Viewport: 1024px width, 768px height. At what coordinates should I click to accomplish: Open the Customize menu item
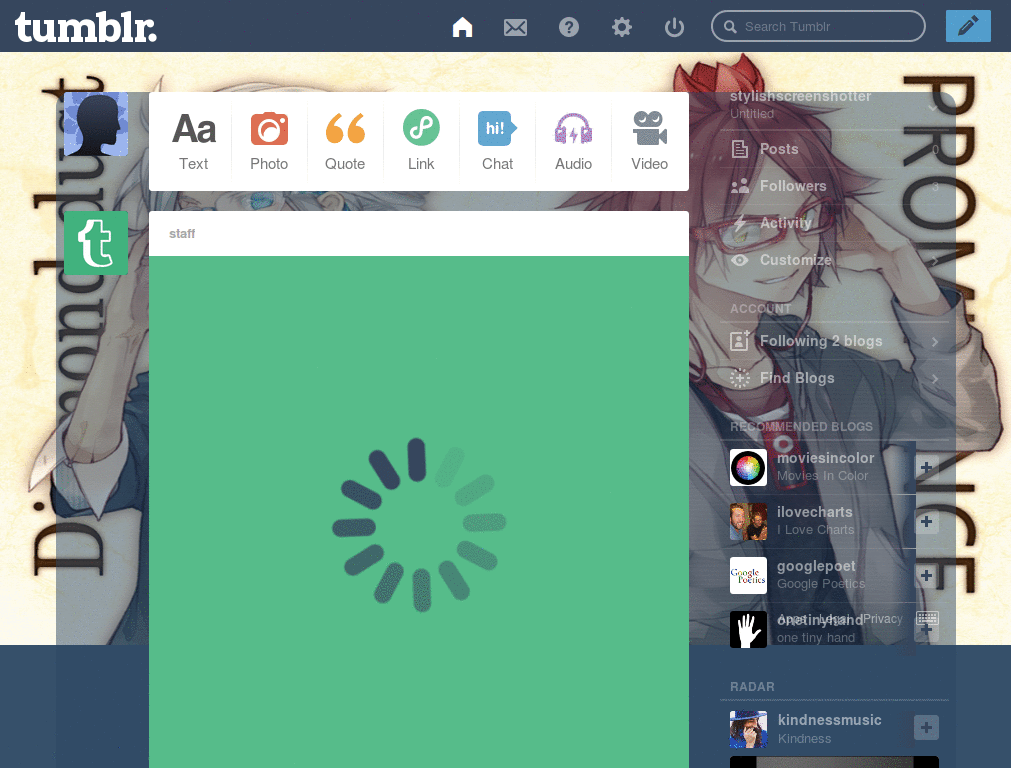[x=835, y=260]
